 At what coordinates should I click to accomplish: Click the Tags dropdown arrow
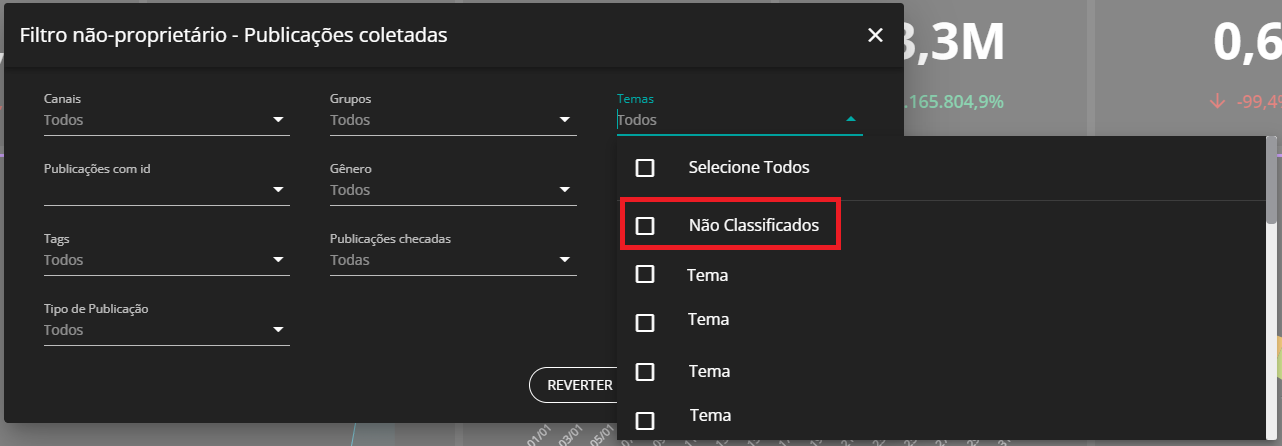pos(279,260)
